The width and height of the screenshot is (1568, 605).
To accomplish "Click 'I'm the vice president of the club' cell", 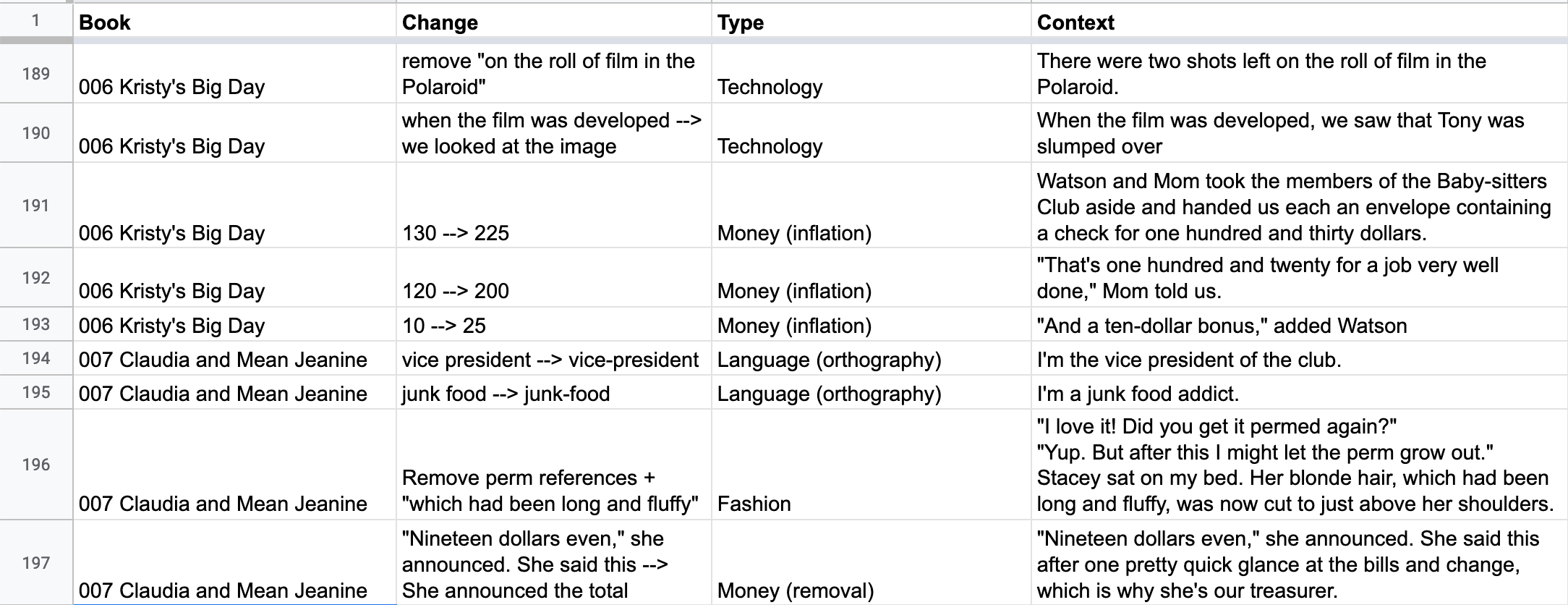I will (x=1300, y=358).
